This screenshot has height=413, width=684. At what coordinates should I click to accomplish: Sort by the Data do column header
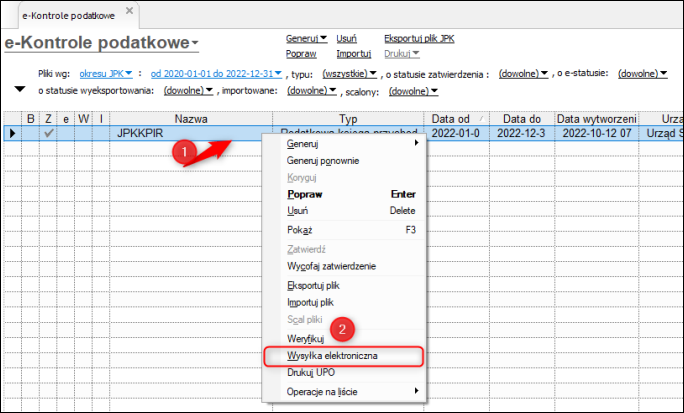point(522,119)
